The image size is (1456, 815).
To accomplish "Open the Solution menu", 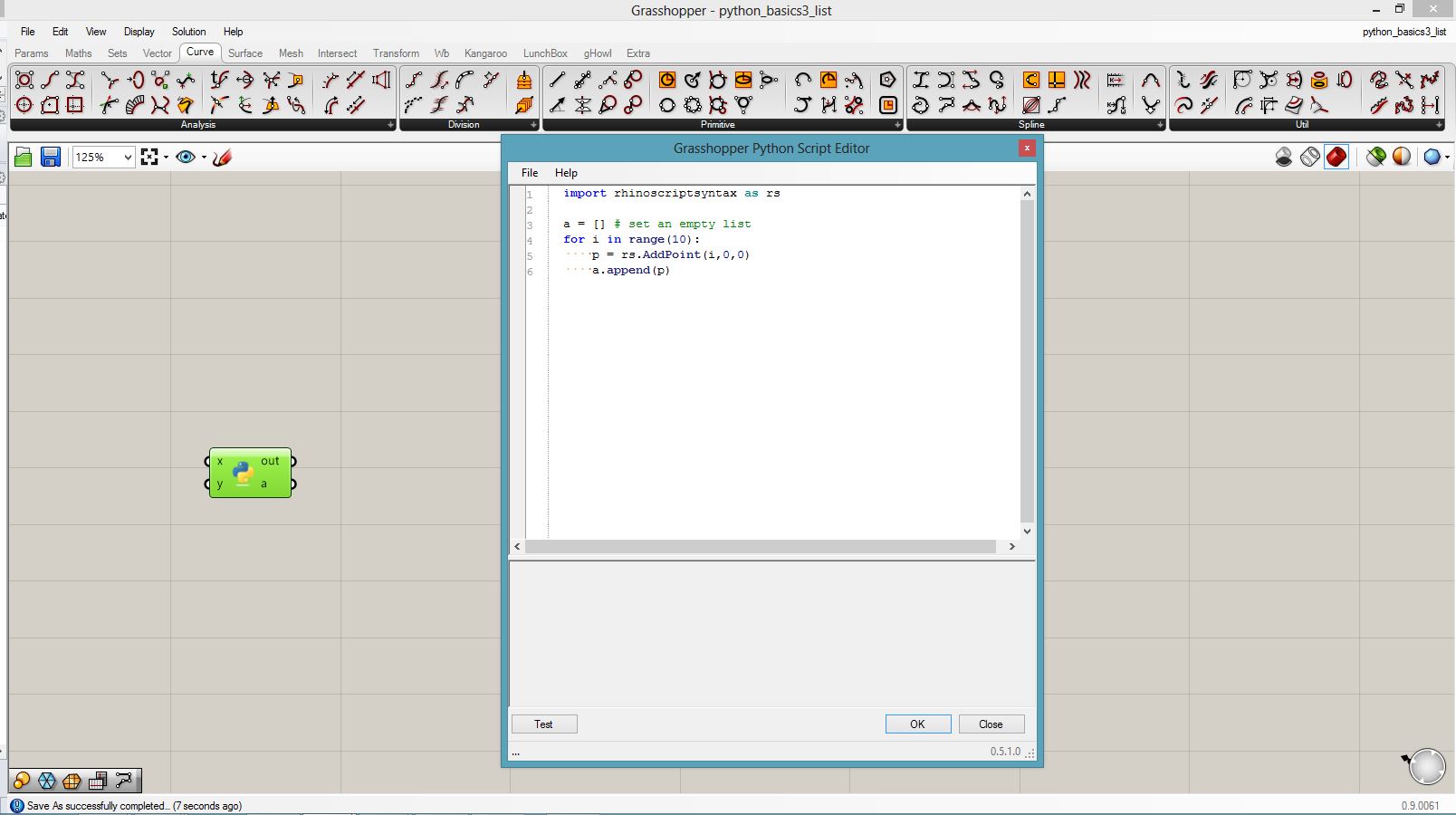I will (x=188, y=32).
